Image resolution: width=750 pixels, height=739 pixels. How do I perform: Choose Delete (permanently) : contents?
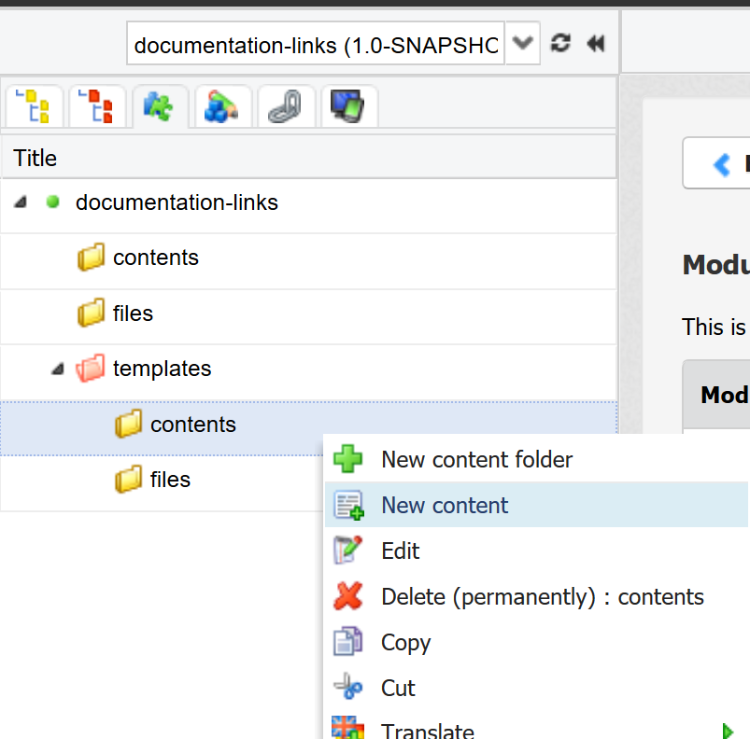(x=536, y=596)
